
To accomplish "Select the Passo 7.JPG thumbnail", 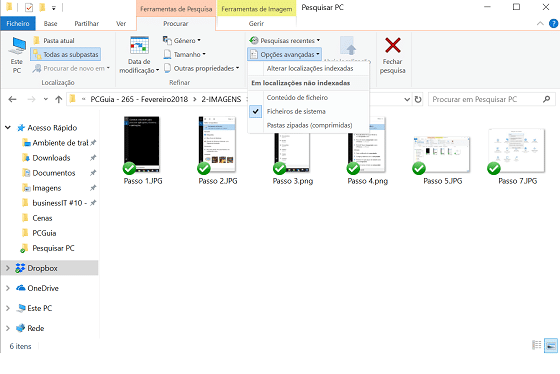I will coord(516,151).
